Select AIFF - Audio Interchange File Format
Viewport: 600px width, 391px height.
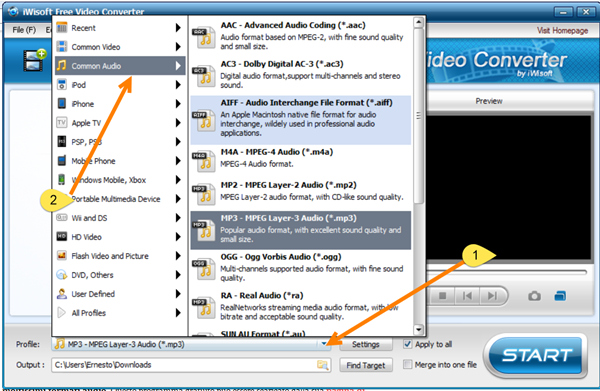click(301, 120)
